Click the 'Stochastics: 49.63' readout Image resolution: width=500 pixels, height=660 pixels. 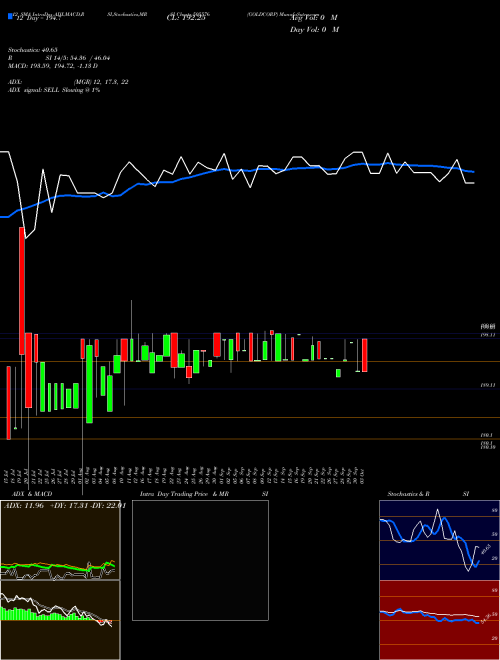[x=32, y=50]
